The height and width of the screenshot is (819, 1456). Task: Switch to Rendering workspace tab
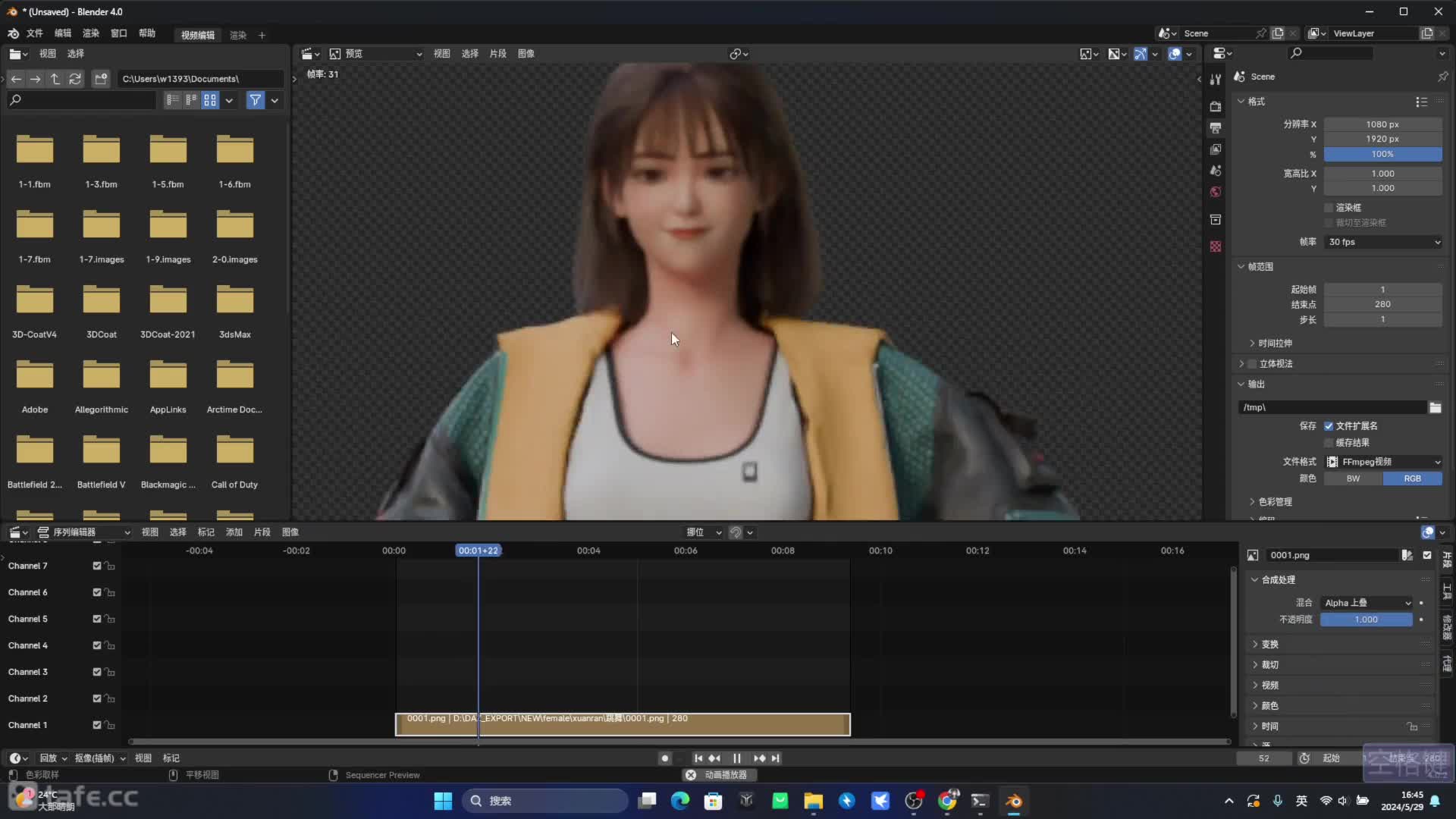tap(238, 35)
